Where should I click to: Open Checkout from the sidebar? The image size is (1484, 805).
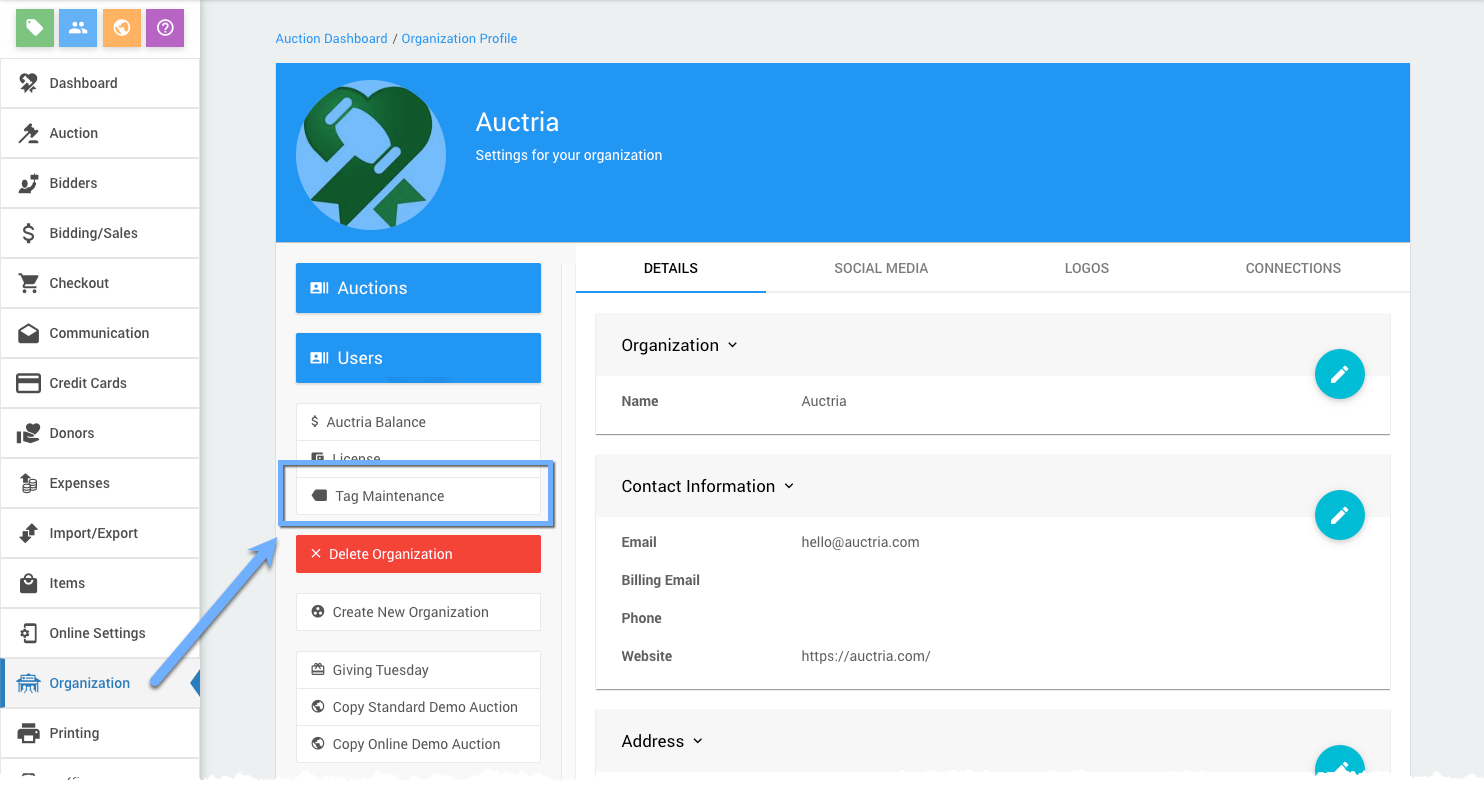click(x=79, y=283)
